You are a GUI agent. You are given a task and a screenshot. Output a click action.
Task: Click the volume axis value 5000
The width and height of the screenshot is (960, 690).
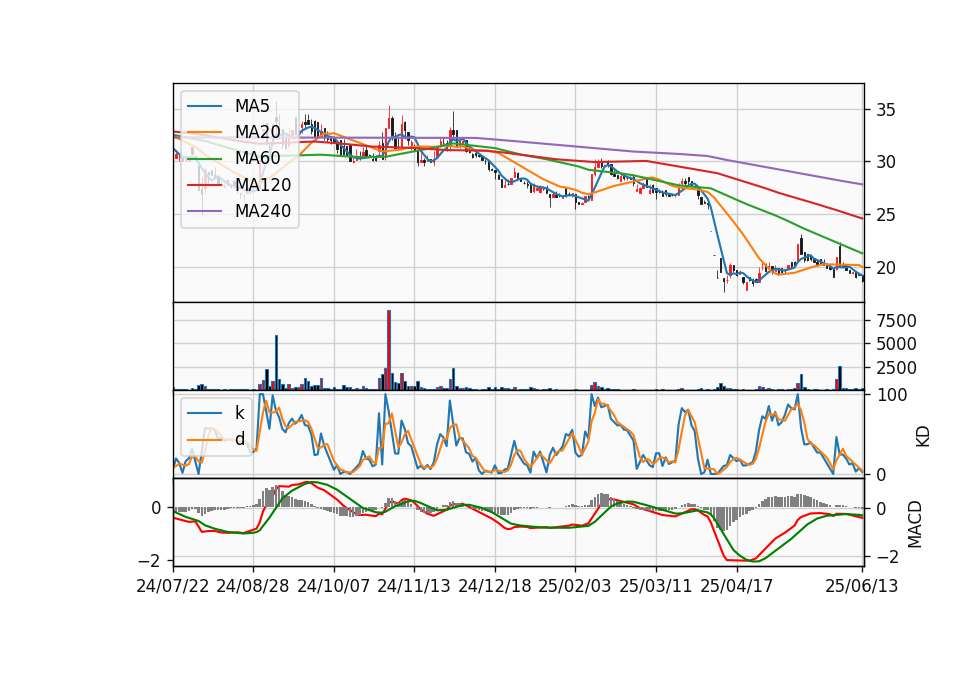pos(896,344)
